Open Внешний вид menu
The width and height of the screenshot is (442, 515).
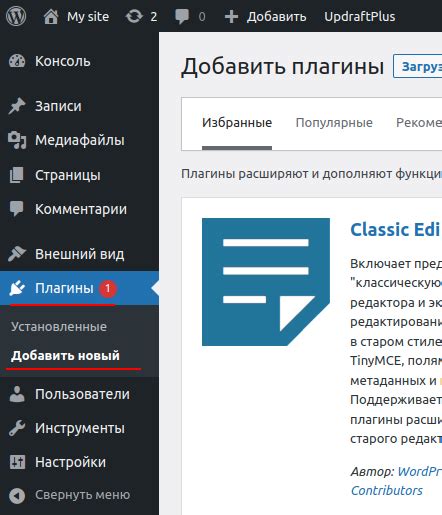(80, 254)
